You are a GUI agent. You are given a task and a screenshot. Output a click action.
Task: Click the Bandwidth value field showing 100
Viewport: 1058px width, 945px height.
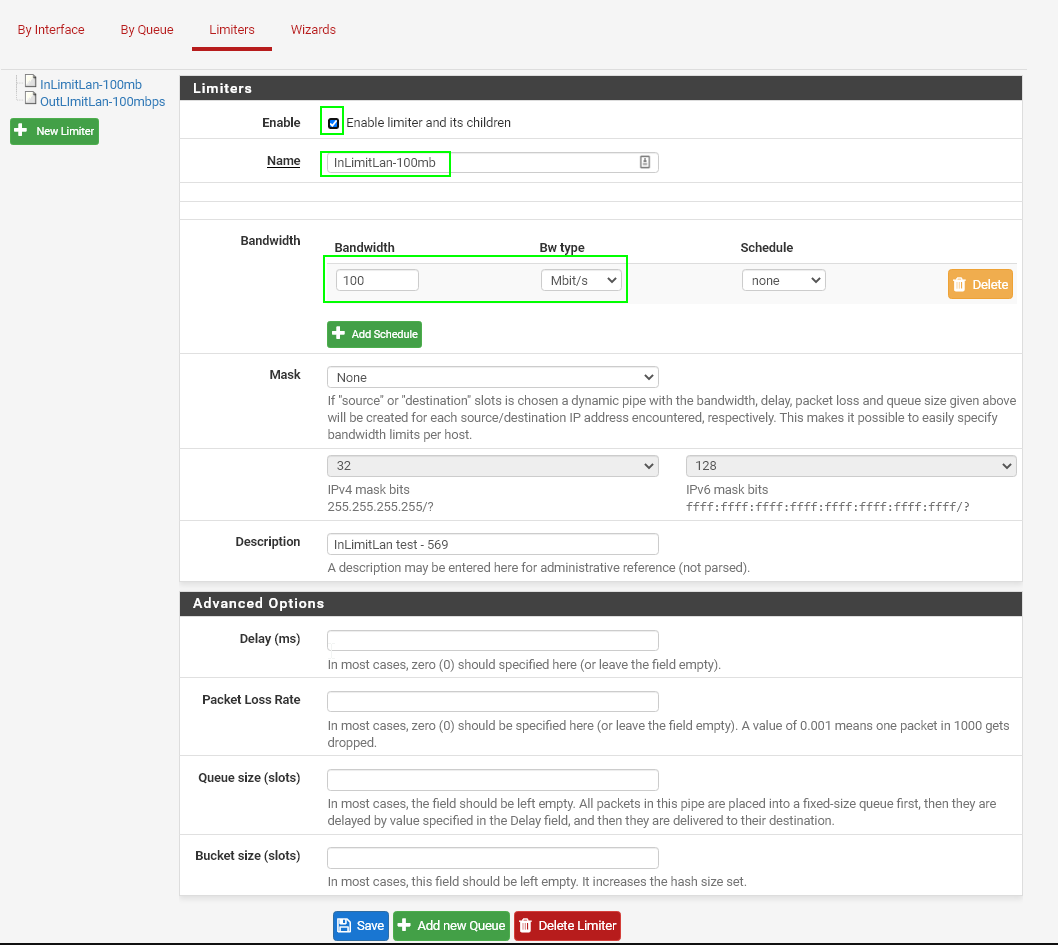point(377,280)
